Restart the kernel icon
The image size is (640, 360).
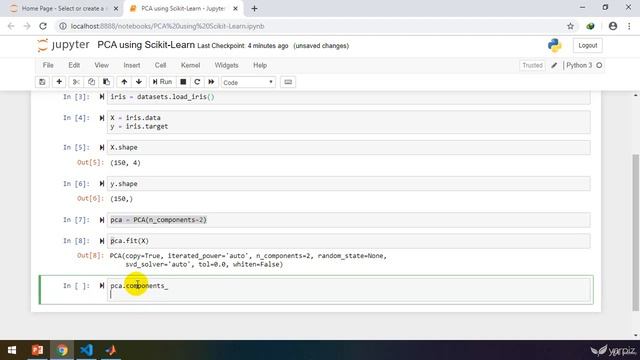coord(197,82)
